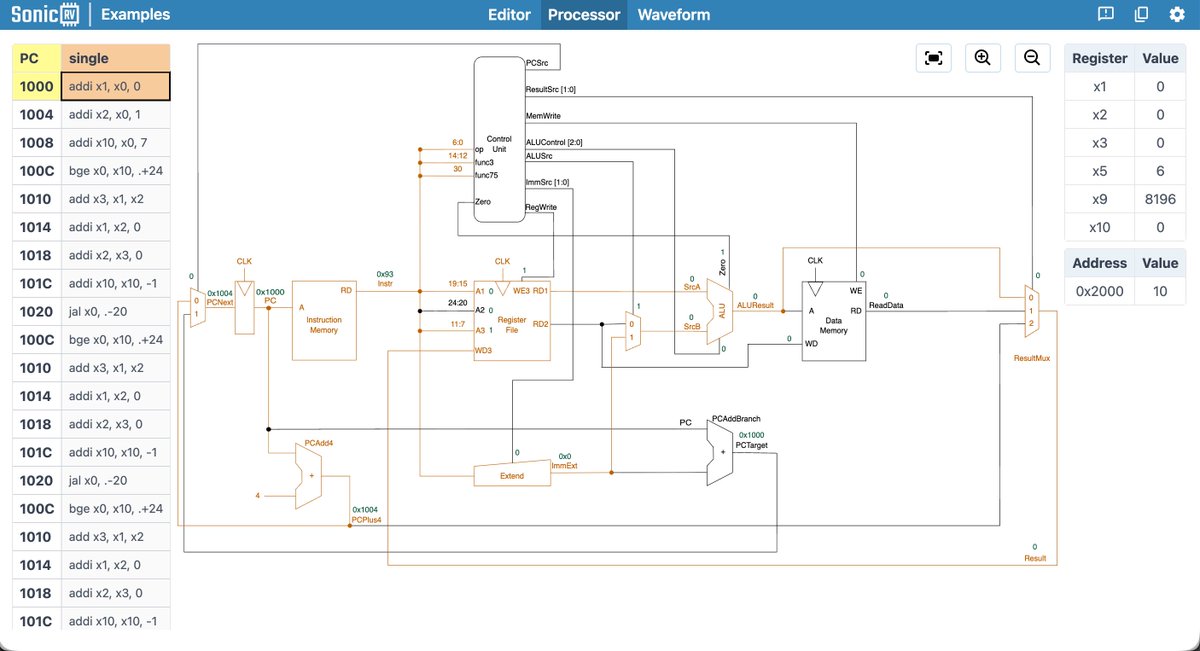The image size is (1200, 651).
Task: Click memory value 10
Action: 1161,291
